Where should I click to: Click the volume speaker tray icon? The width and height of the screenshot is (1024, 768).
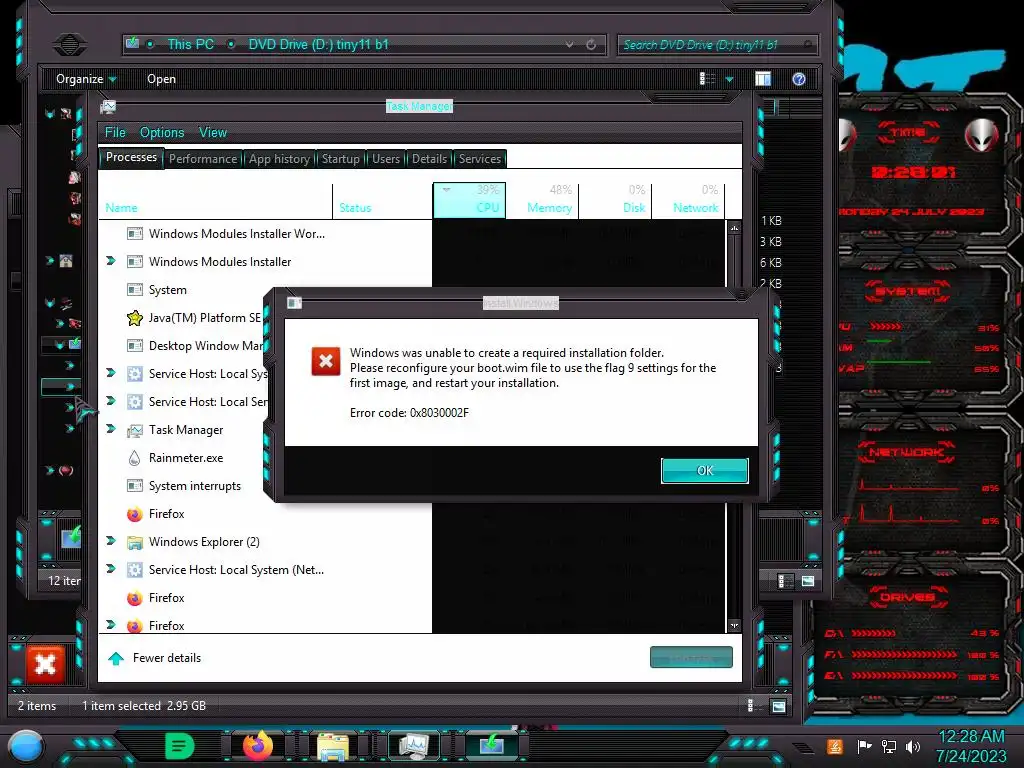coord(912,746)
